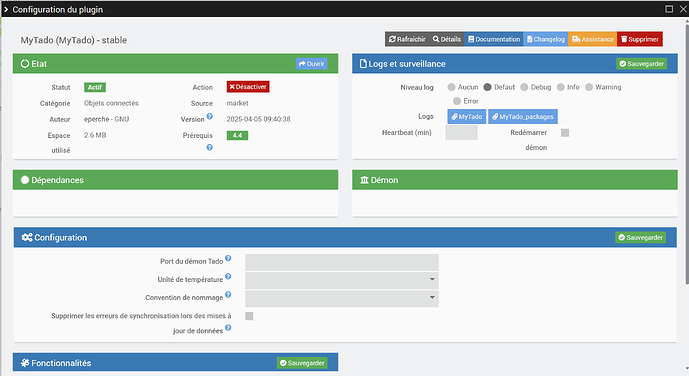Viewport: 689px width, 376px height.
Task: Click the '2.6 MB' space value
Action: (x=95, y=135)
